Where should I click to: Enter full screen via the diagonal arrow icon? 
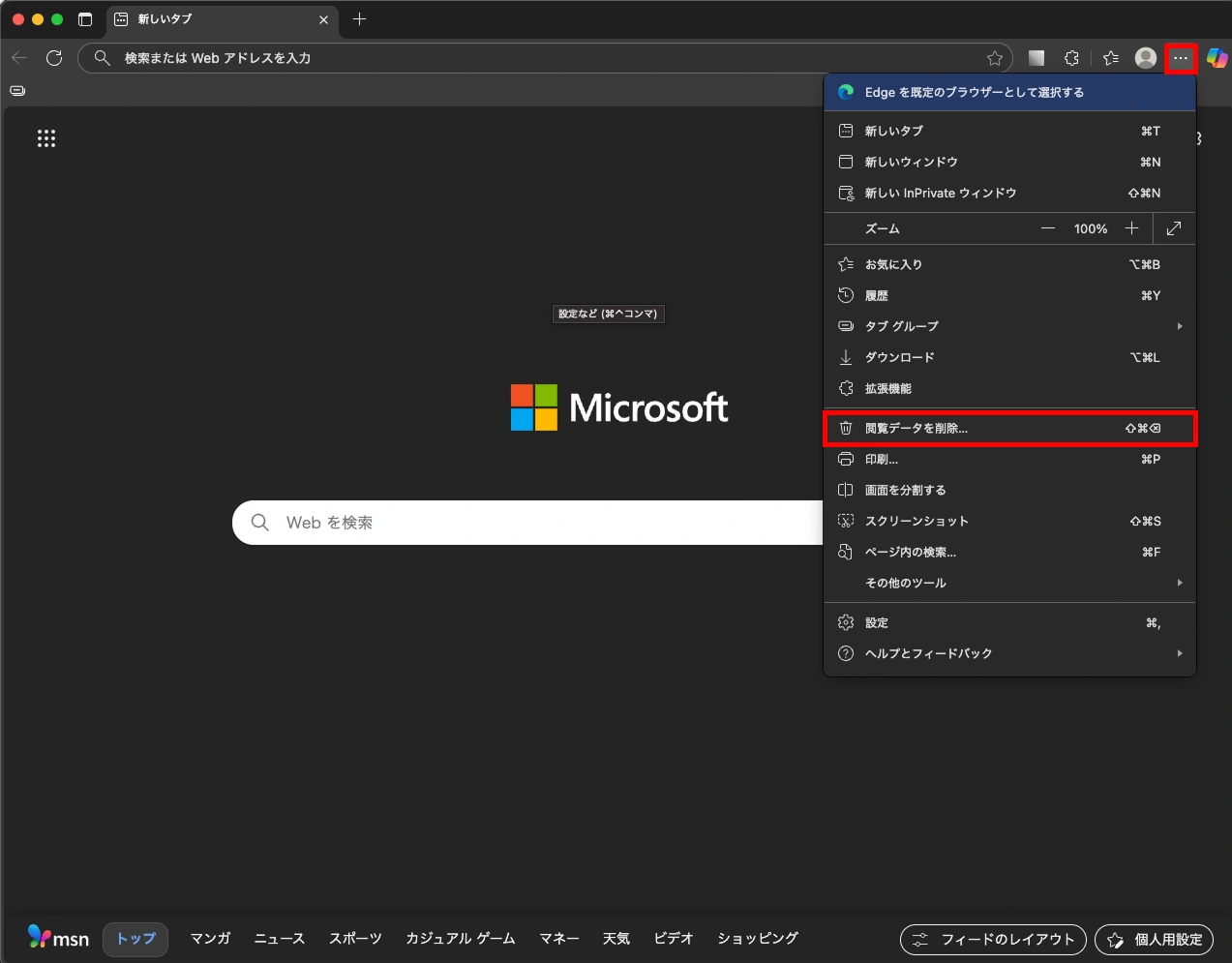pos(1173,228)
